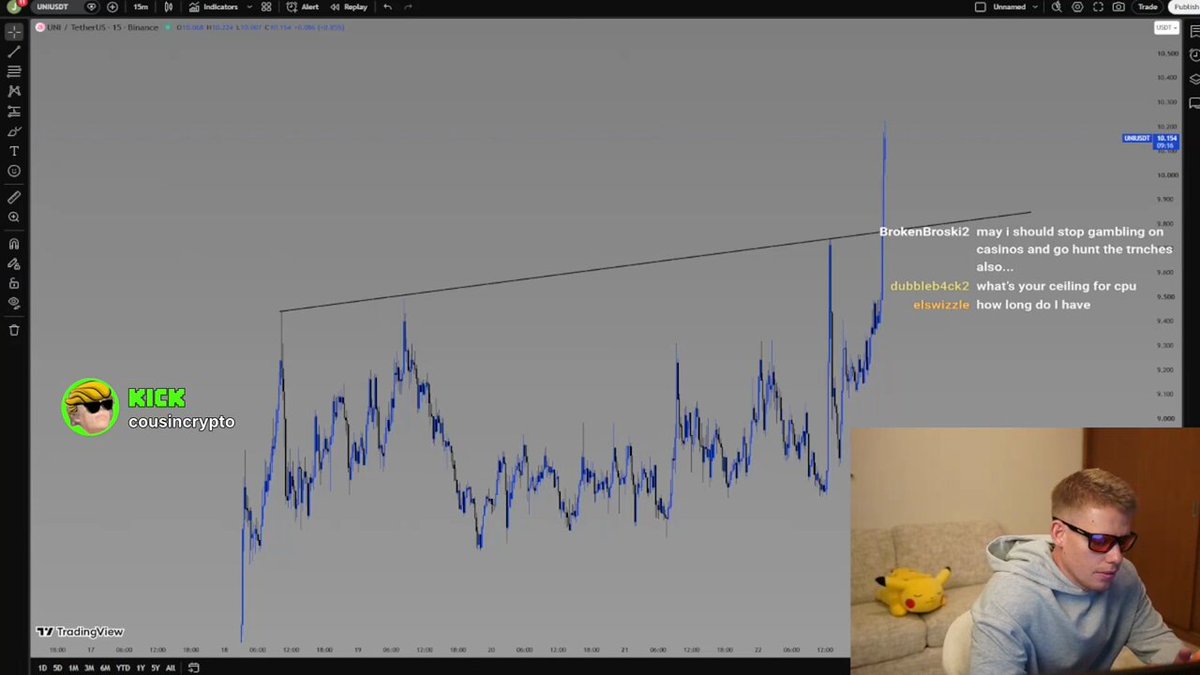Select the trend line drawing tool
This screenshot has height=675, width=1200.
click(14, 52)
